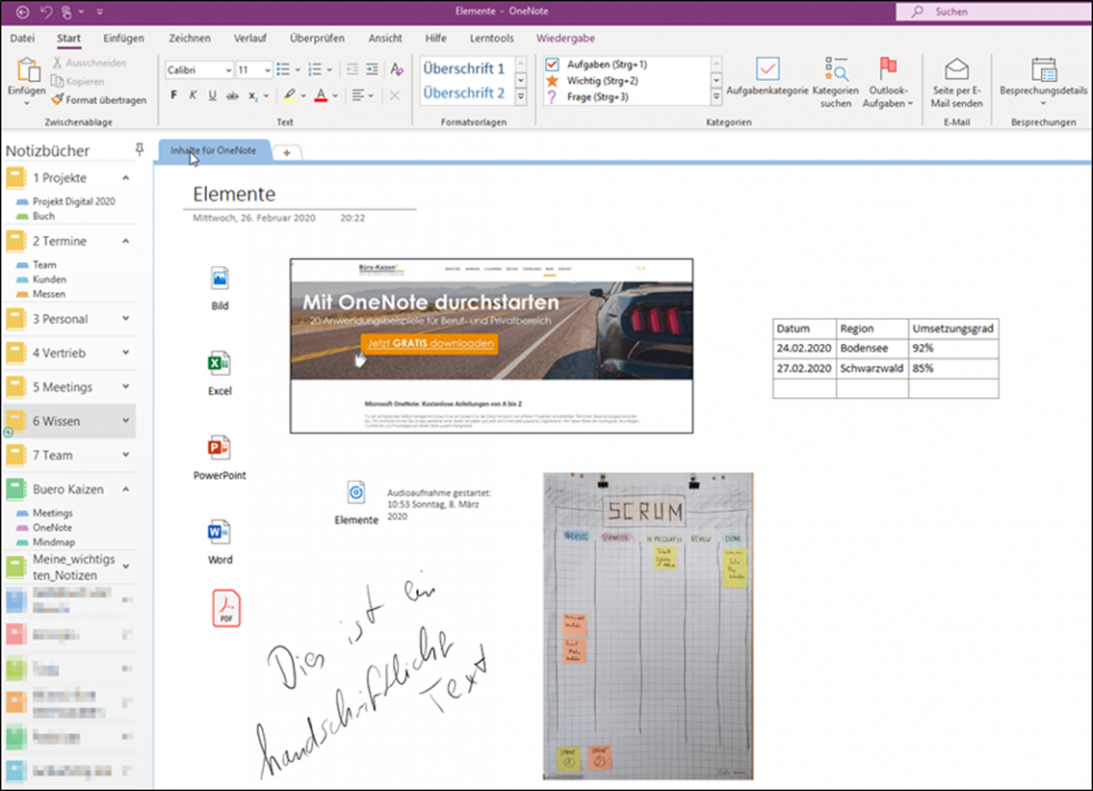The height and width of the screenshot is (791, 1093).
Task: Switch to the Zeichnen ribbon tab
Action: (190, 38)
